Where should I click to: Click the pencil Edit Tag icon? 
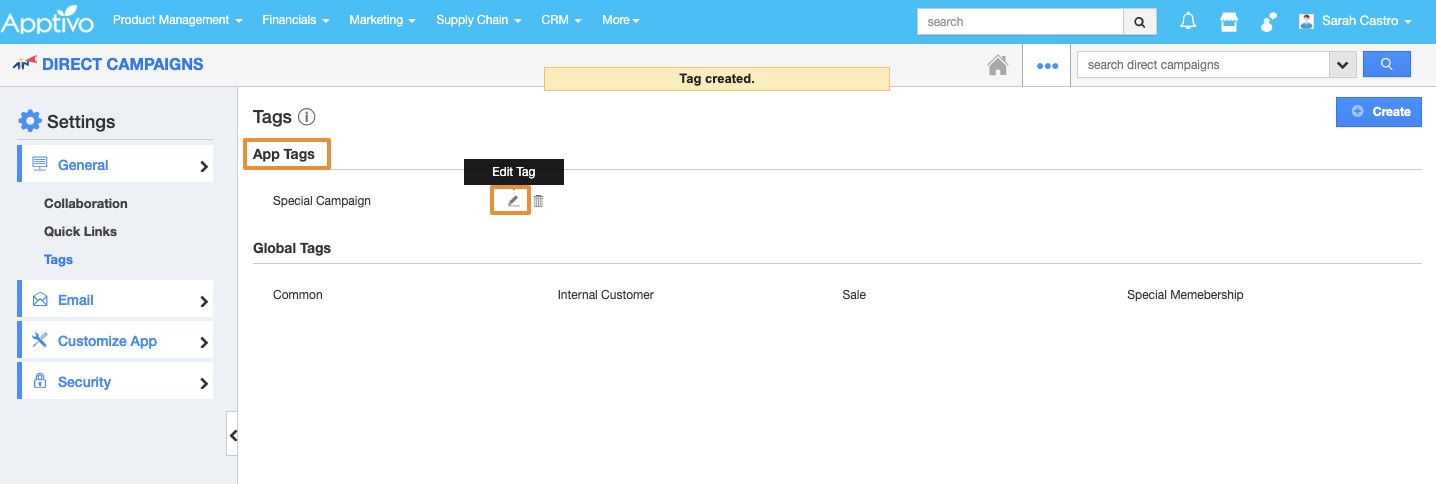point(513,201)
